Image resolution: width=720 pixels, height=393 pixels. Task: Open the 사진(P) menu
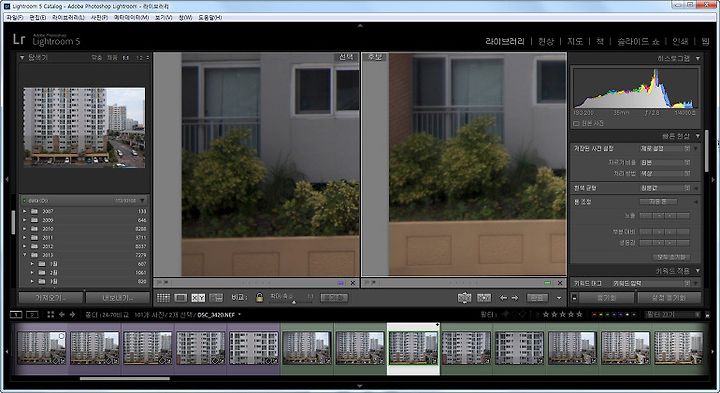point(99,17)
